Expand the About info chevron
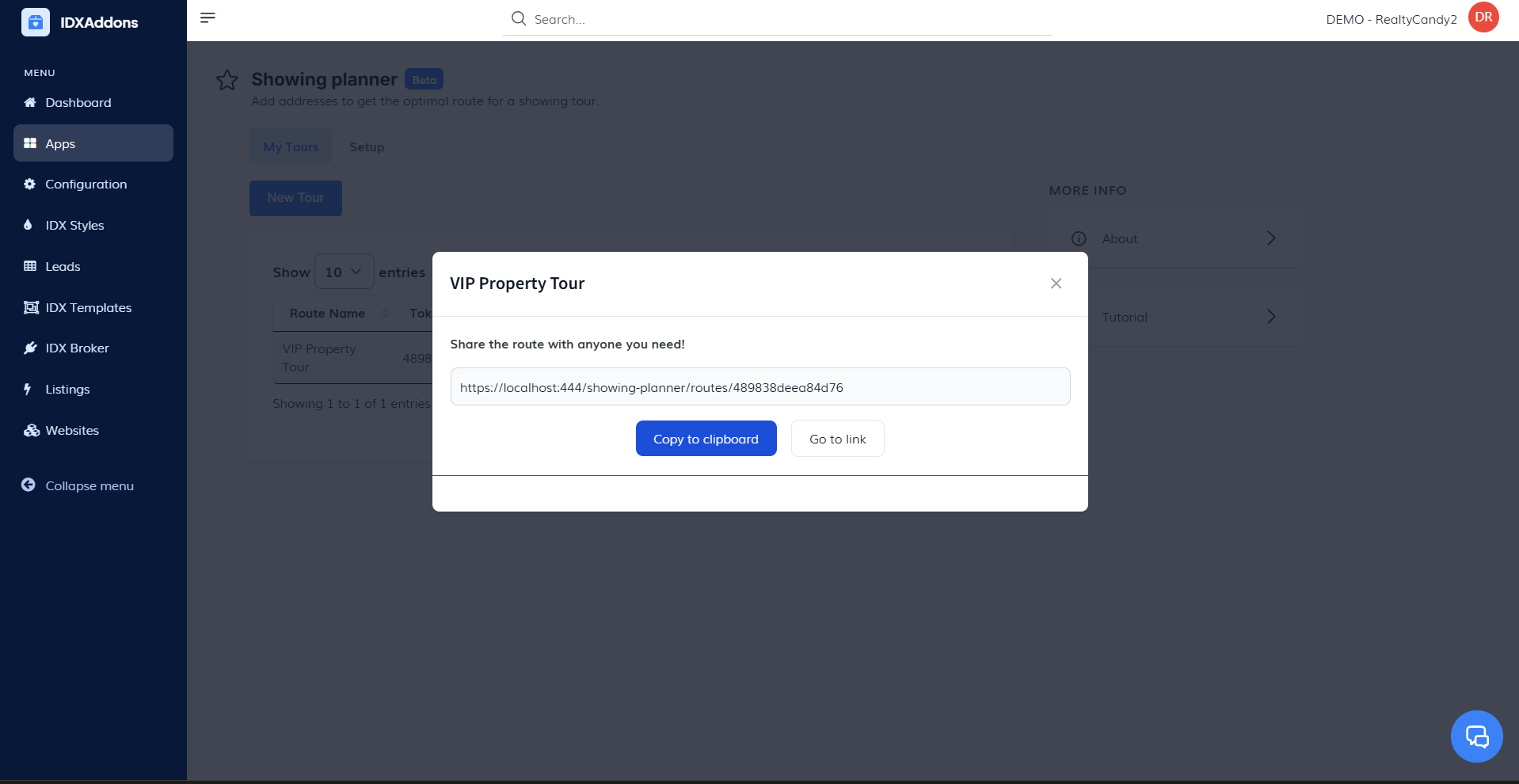This screenshot has width=1519, height=784. 1270,238
